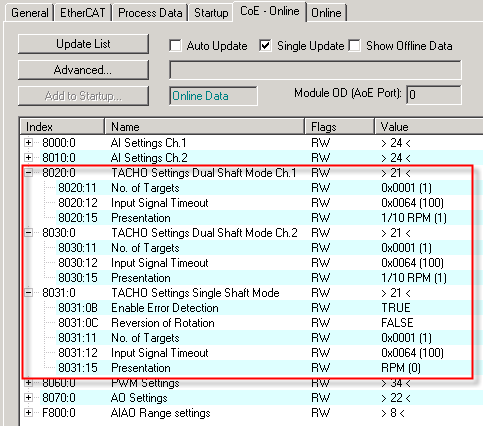This screenshot has width=483, height=426.
Task: Click the Module OD (AoE Port) field
Action: click(434, 95)
